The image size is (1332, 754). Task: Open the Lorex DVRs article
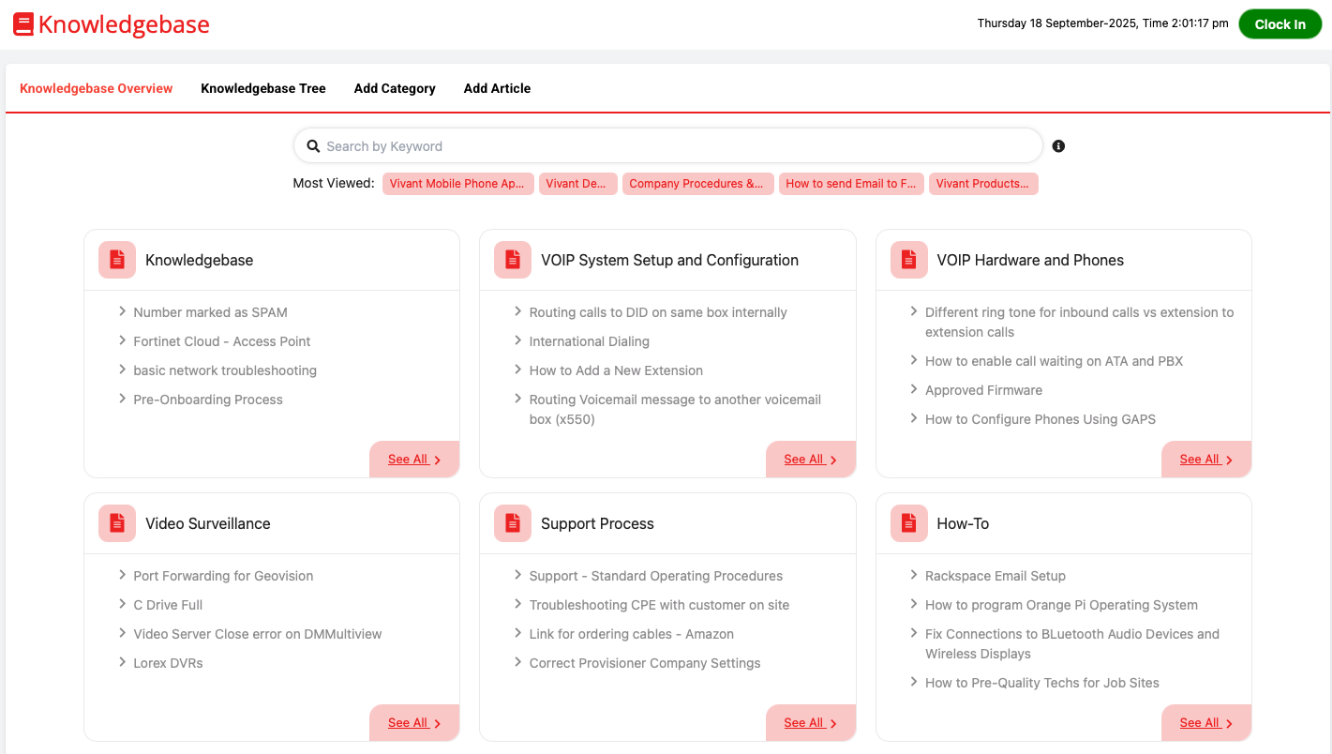coord(168,663)
